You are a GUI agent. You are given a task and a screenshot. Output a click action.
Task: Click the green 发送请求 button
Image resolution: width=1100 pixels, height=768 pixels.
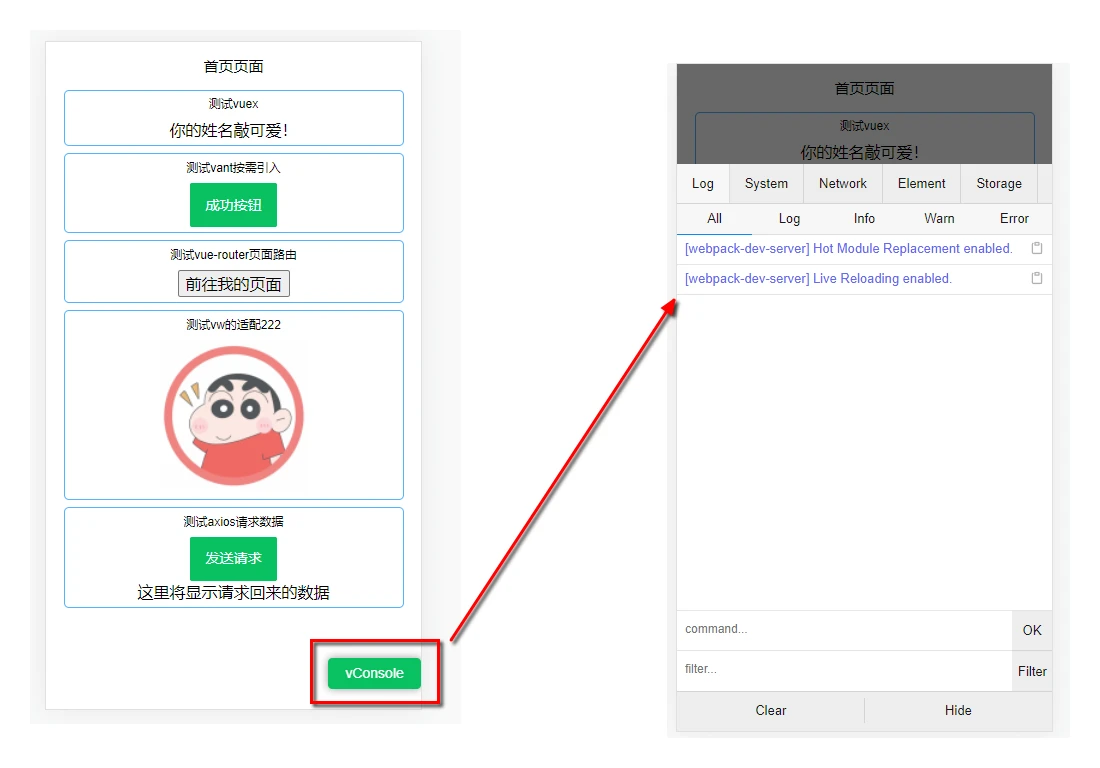(x=234, y=558)
